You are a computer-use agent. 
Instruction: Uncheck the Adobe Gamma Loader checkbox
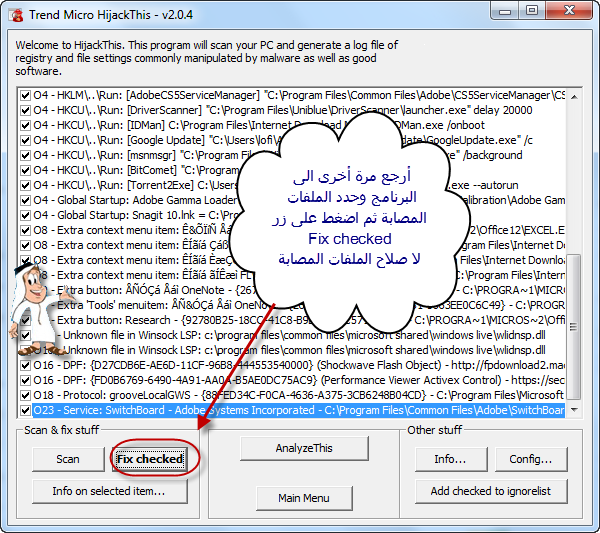tap(25, 200)
